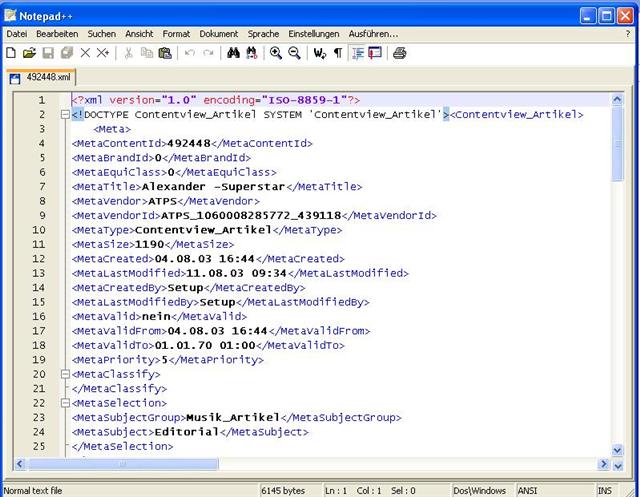Open the Ansicht menu
This screenshot has width=640, height=497.
click(x=139, y=34)
